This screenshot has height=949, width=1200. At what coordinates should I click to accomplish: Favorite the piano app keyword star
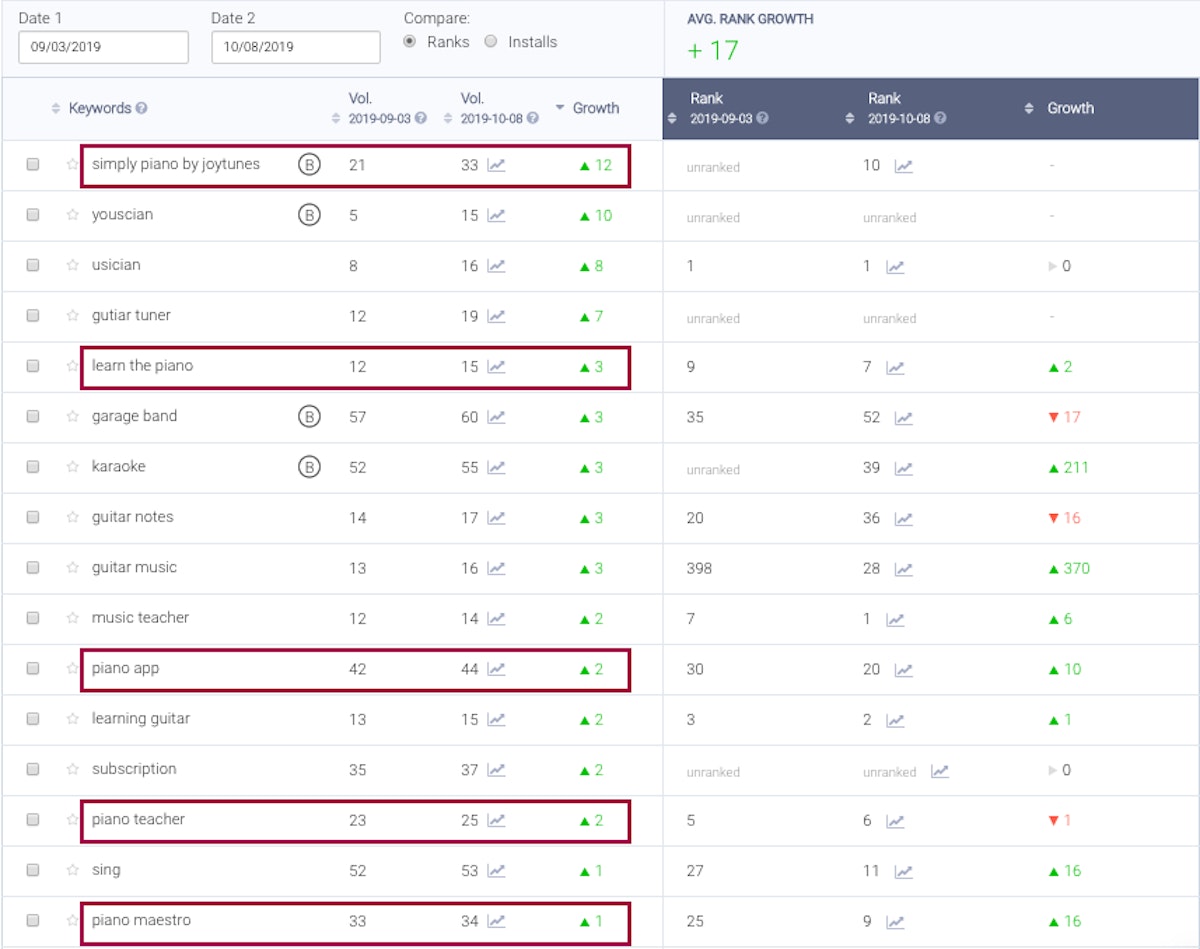point(72,669)
